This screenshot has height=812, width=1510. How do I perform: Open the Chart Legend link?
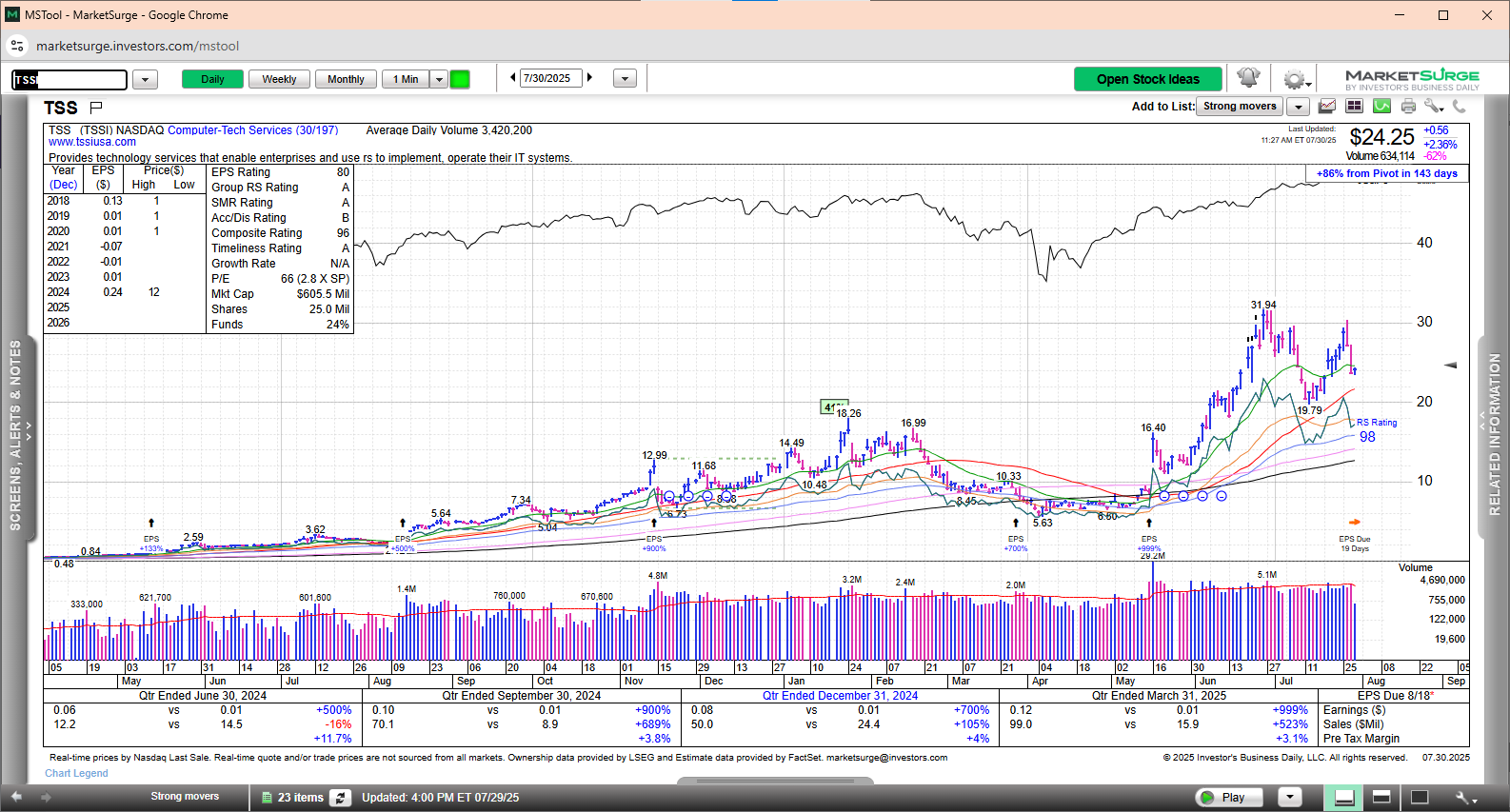point(76,773)
